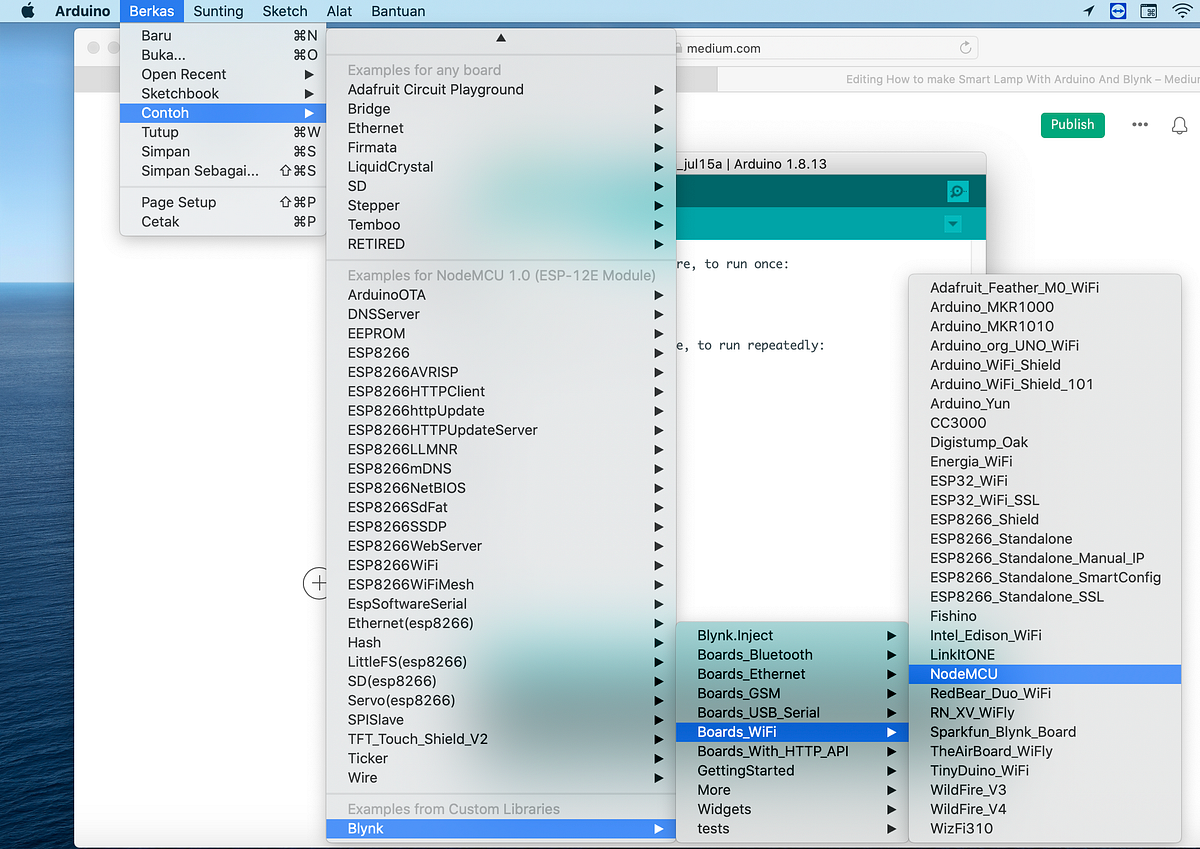Open the Boards_With_HTTP_API submenu
The image size is (1200, 849).
click(792, 751)
